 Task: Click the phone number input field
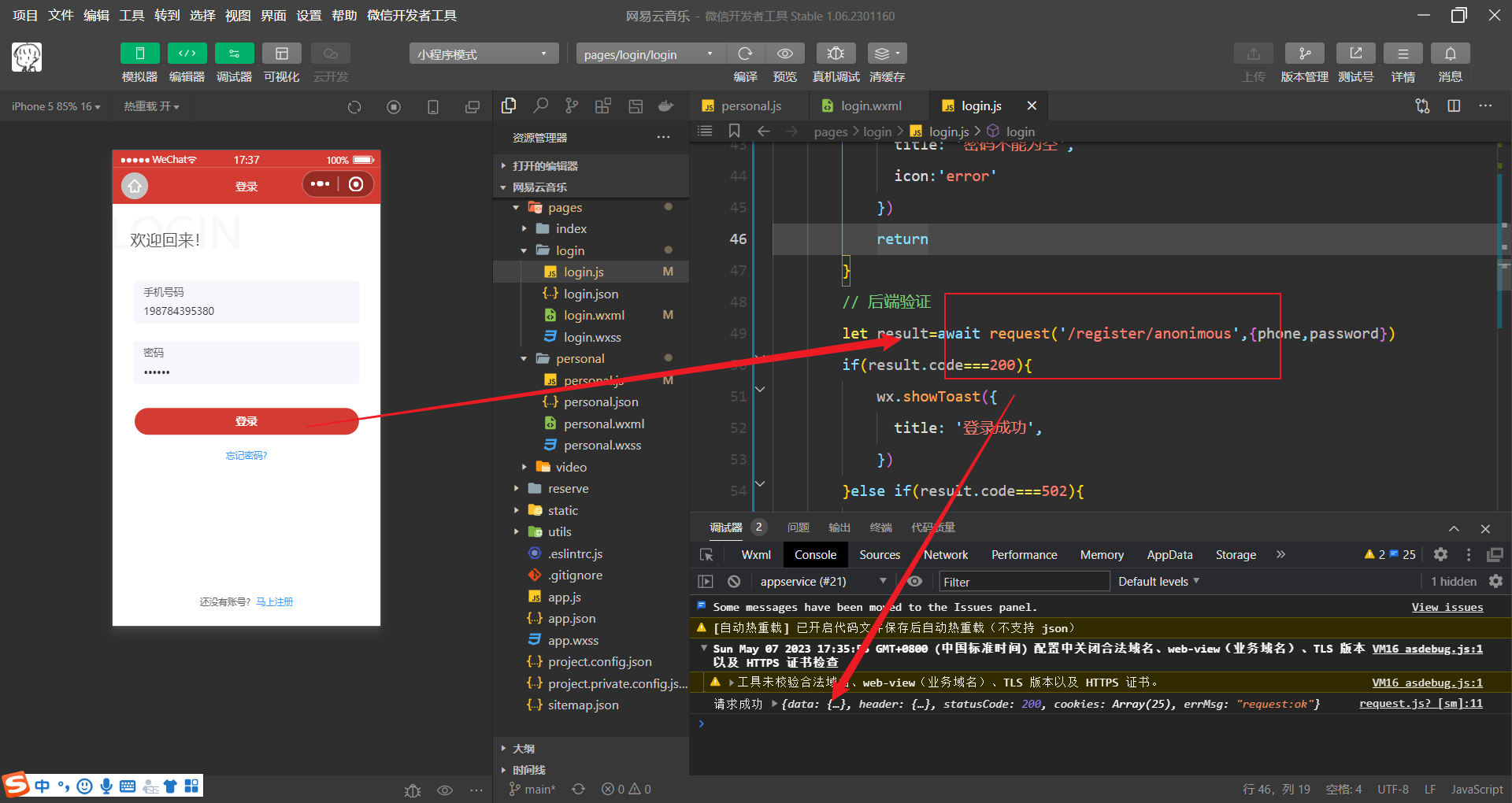tap(246, 302)
